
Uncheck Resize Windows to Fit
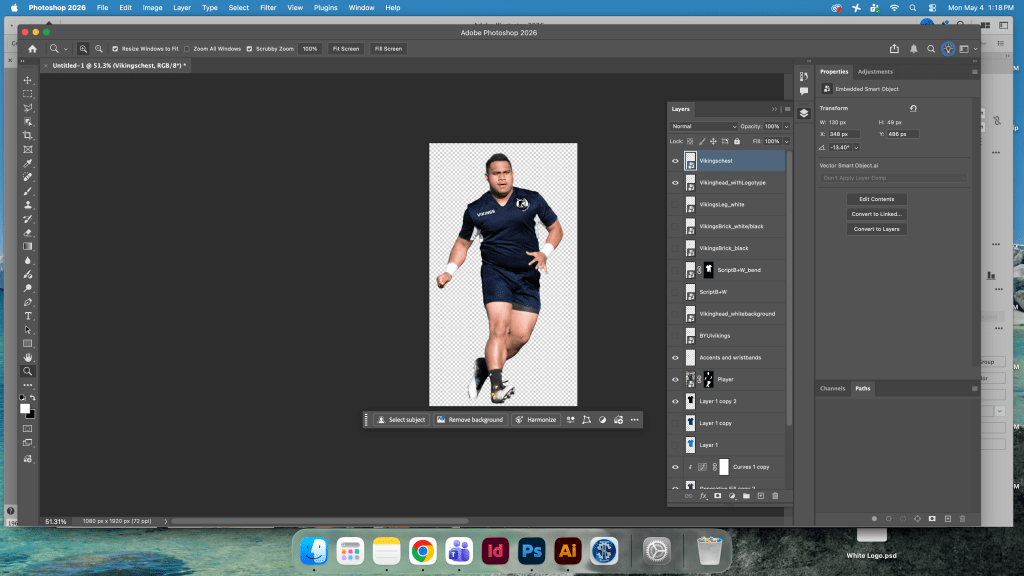pyautogui.click(x=115, y=49)
